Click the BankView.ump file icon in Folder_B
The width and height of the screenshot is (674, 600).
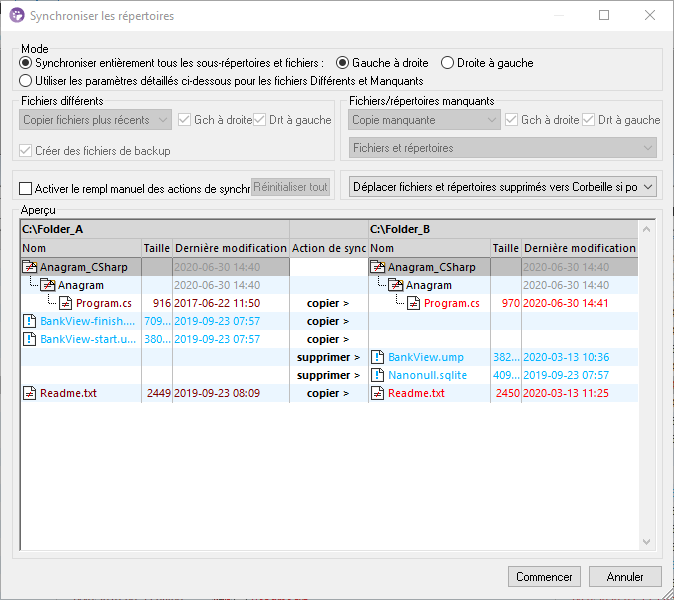[x=378, y=357]
